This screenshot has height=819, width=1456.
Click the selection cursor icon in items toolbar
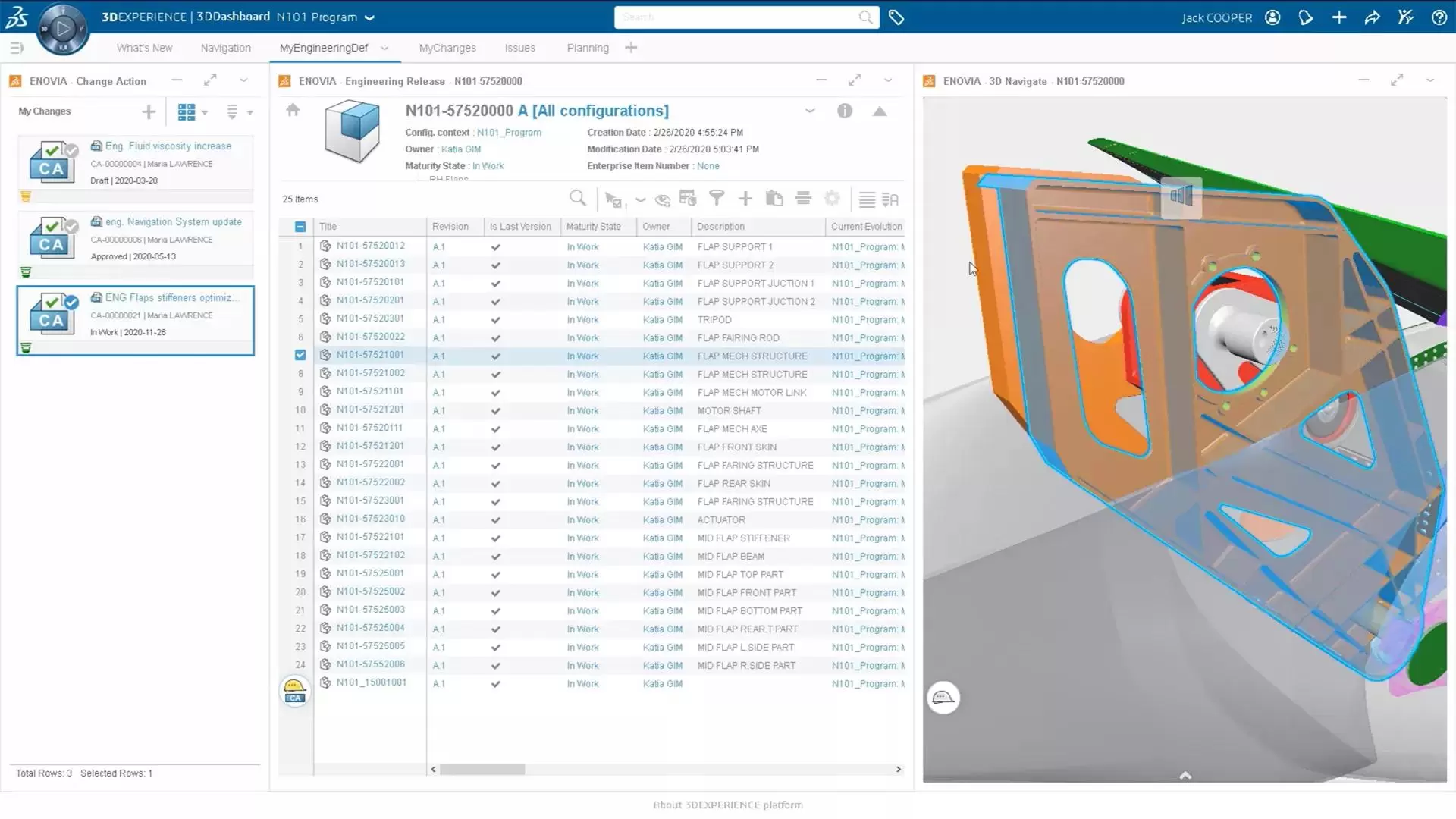(613, 200)
